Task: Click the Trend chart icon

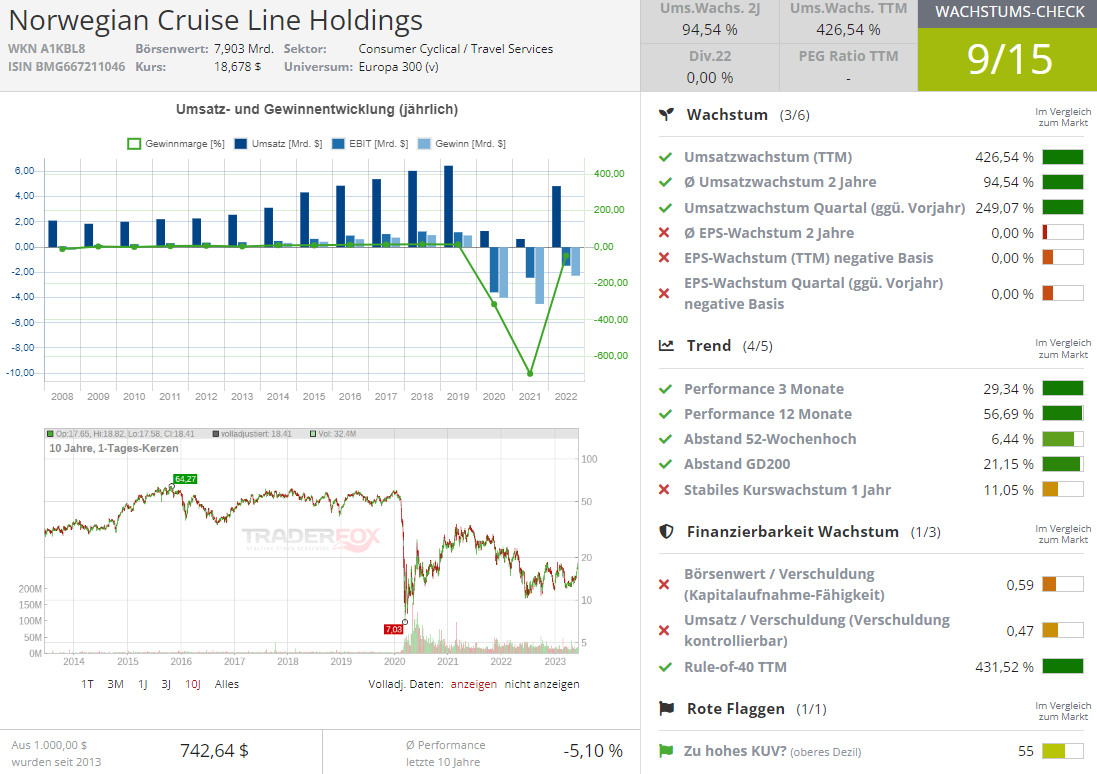Action: (x=666, y=346)
